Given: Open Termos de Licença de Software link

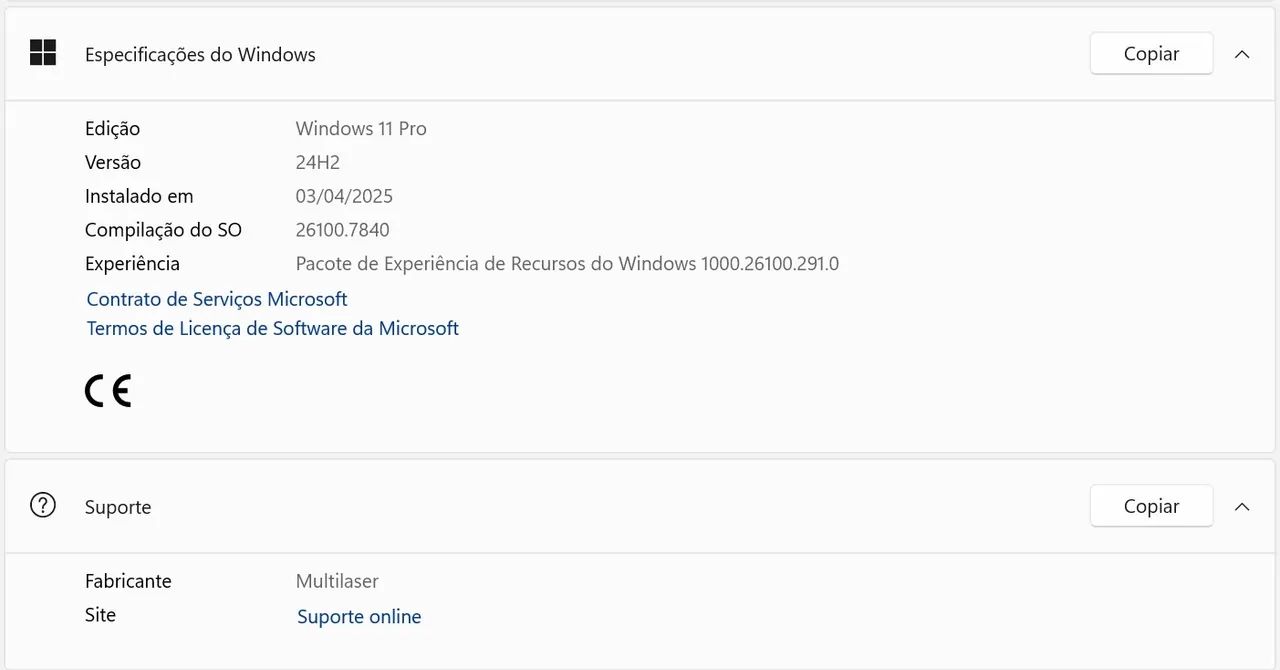Looking at the screenshot, I should [x=272, y=328].
